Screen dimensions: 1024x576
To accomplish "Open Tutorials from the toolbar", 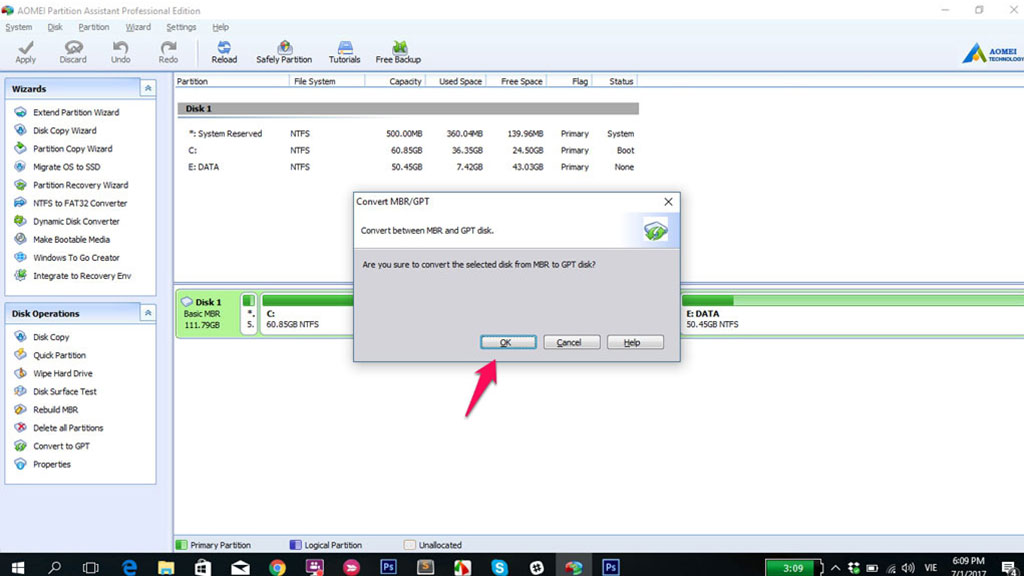I will (344, 52).
